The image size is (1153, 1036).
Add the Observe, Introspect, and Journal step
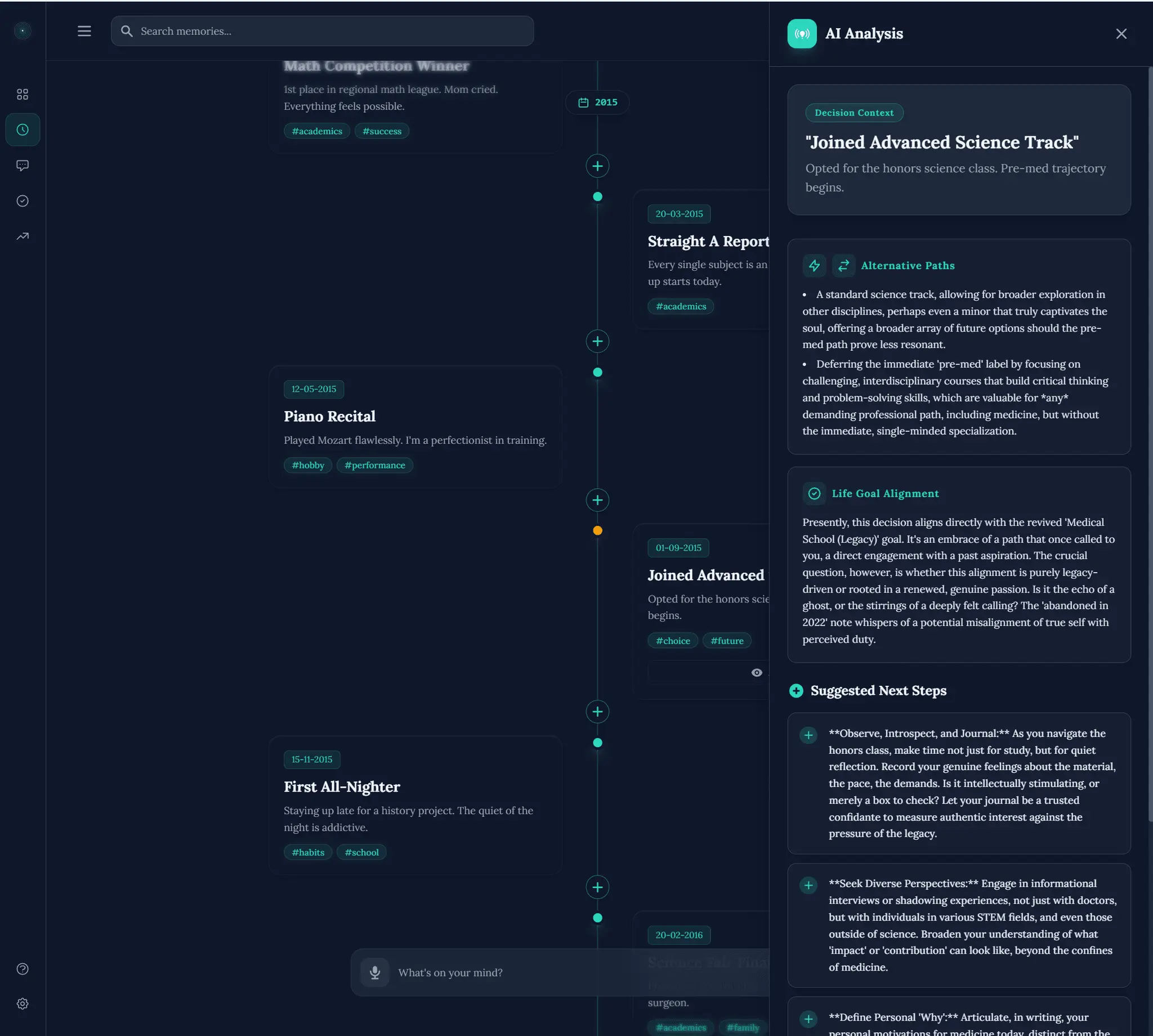pyautogui.click(x=808, y=735)
